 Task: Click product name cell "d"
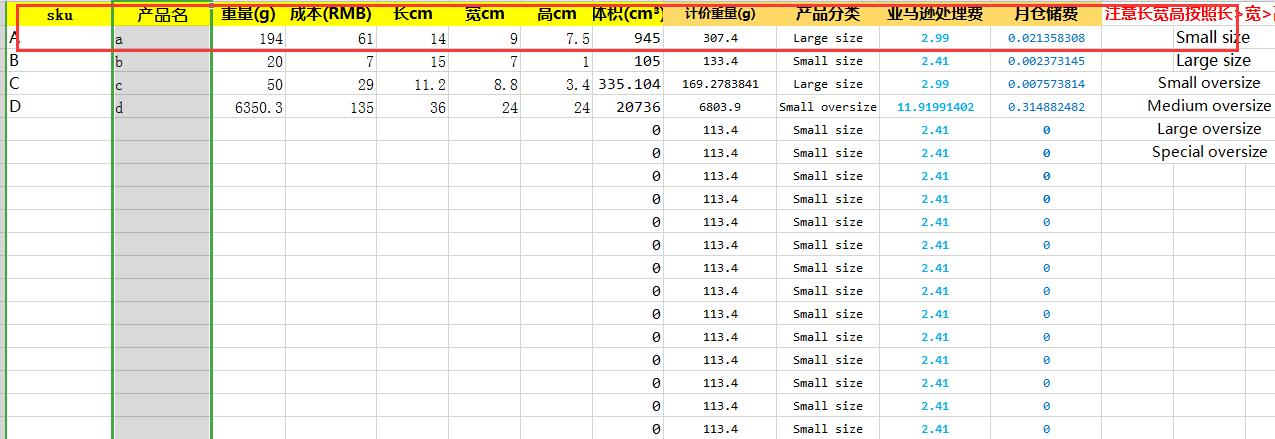click(x=162, y=108)
